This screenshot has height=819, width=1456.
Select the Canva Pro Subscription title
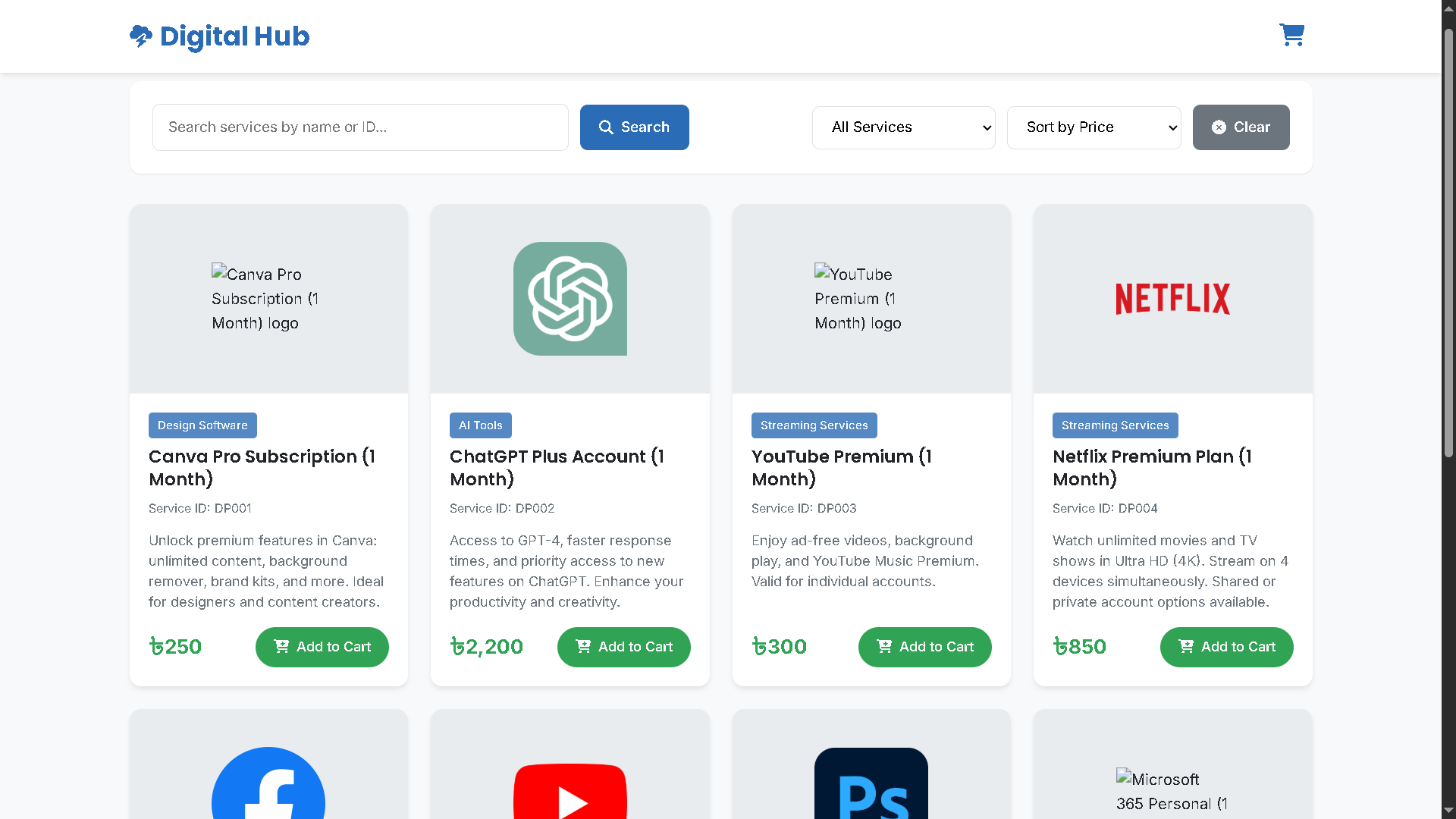click(262, 467)
